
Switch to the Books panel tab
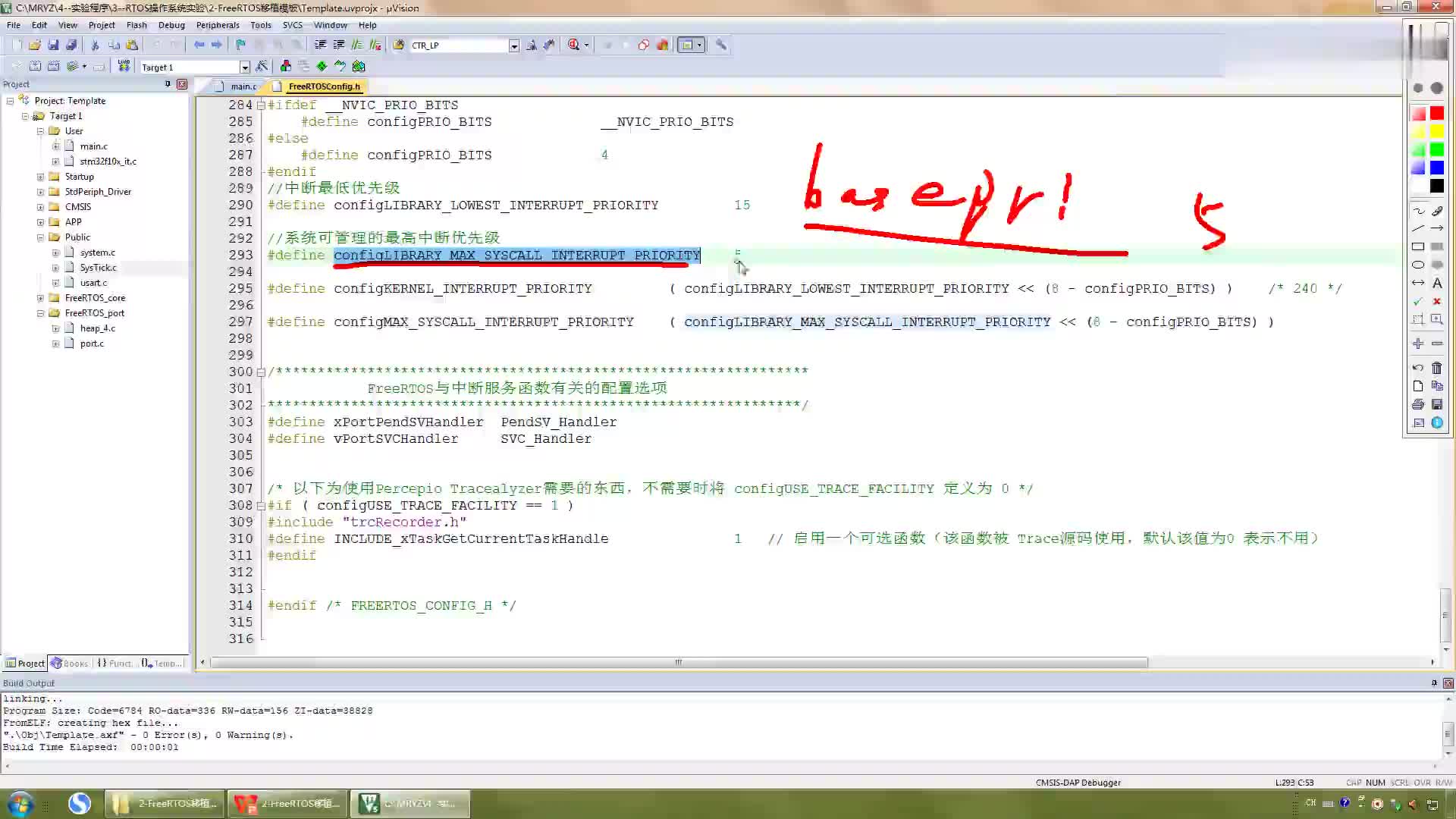(x=70, y=664)
